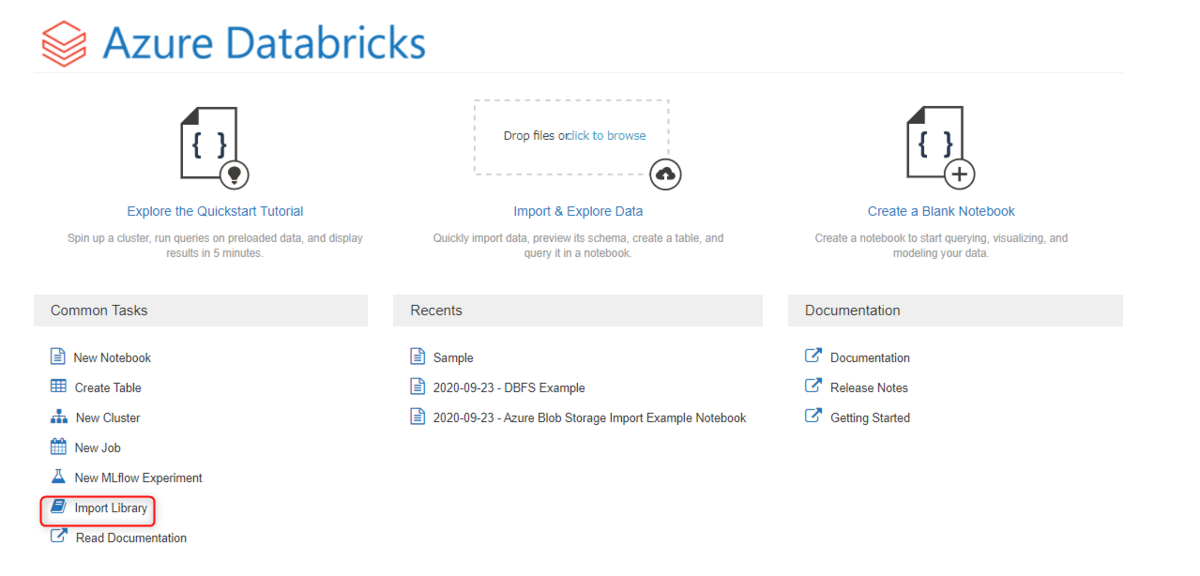The image size is (1200, 576).
Task: Click the Azure Databricks logo icon
Action: pos(65,45)
